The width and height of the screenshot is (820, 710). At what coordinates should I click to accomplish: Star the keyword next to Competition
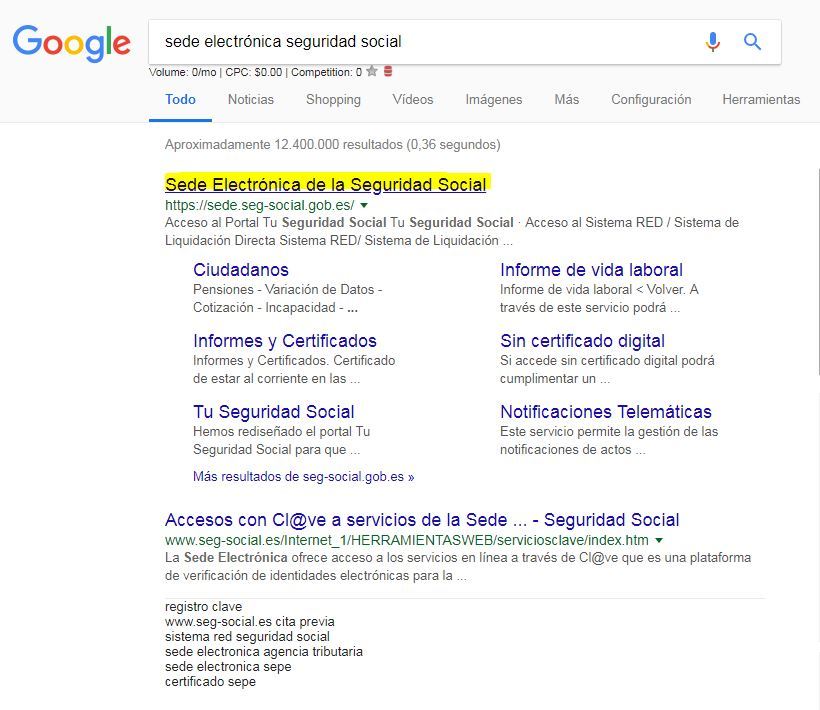pos(372,71)
